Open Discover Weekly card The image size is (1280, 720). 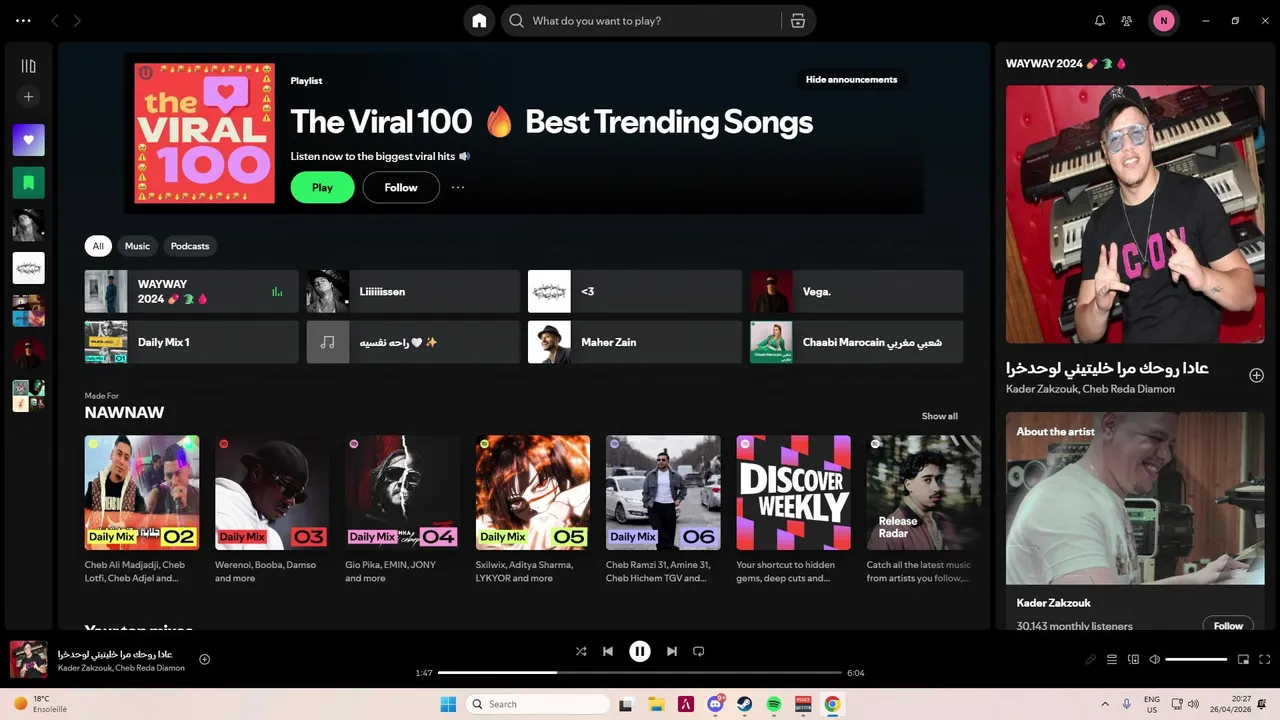[794, 510]
